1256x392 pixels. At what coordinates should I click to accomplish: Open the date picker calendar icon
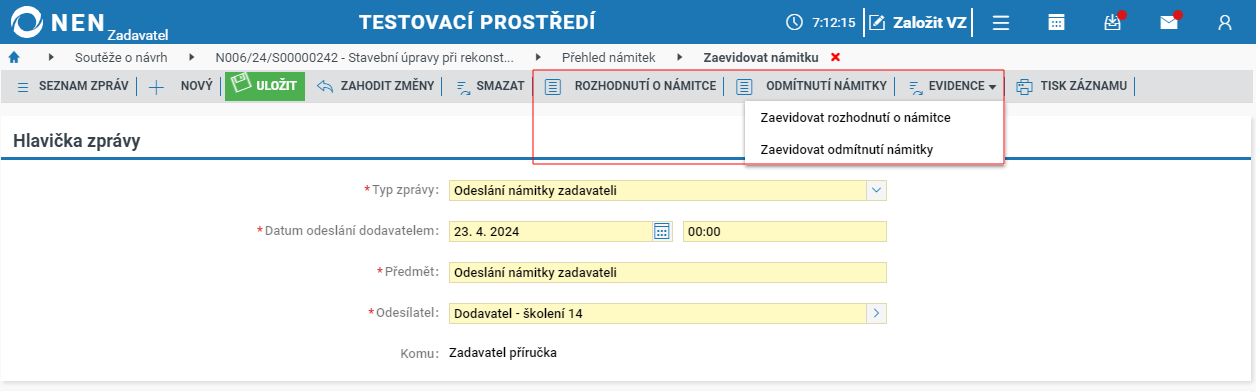662,231
